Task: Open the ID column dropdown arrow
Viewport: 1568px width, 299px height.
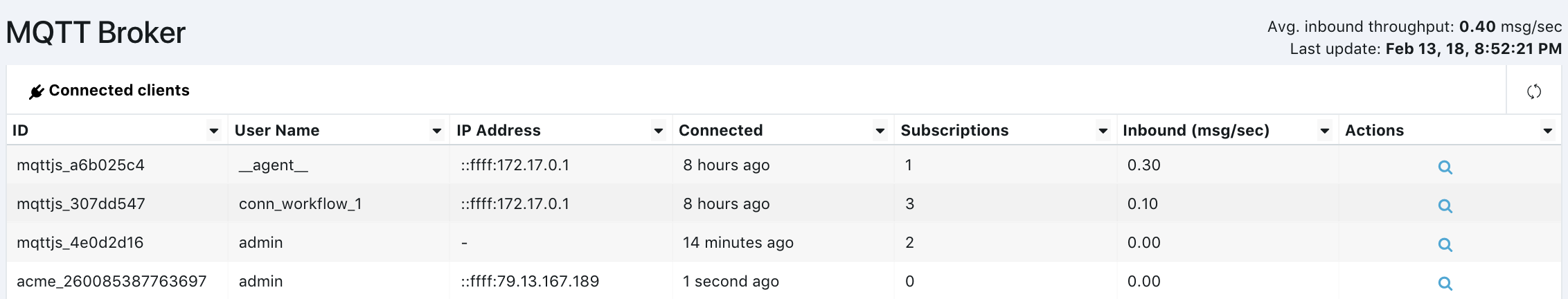Action: point(214,131)
